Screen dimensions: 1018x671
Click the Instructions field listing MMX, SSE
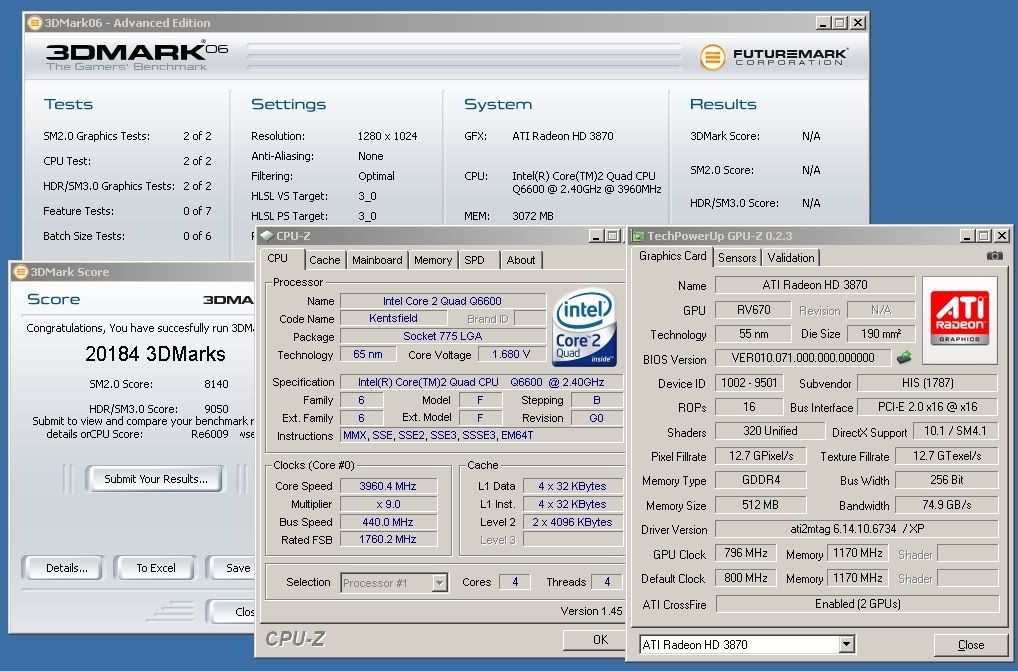click(482, 435)
